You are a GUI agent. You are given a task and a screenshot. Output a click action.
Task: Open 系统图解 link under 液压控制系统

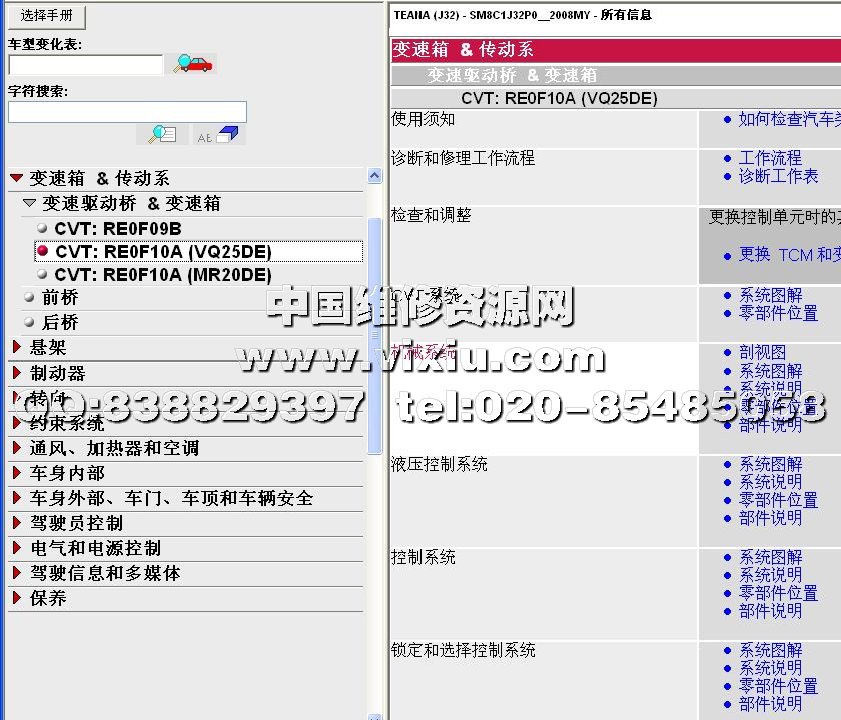770,464
